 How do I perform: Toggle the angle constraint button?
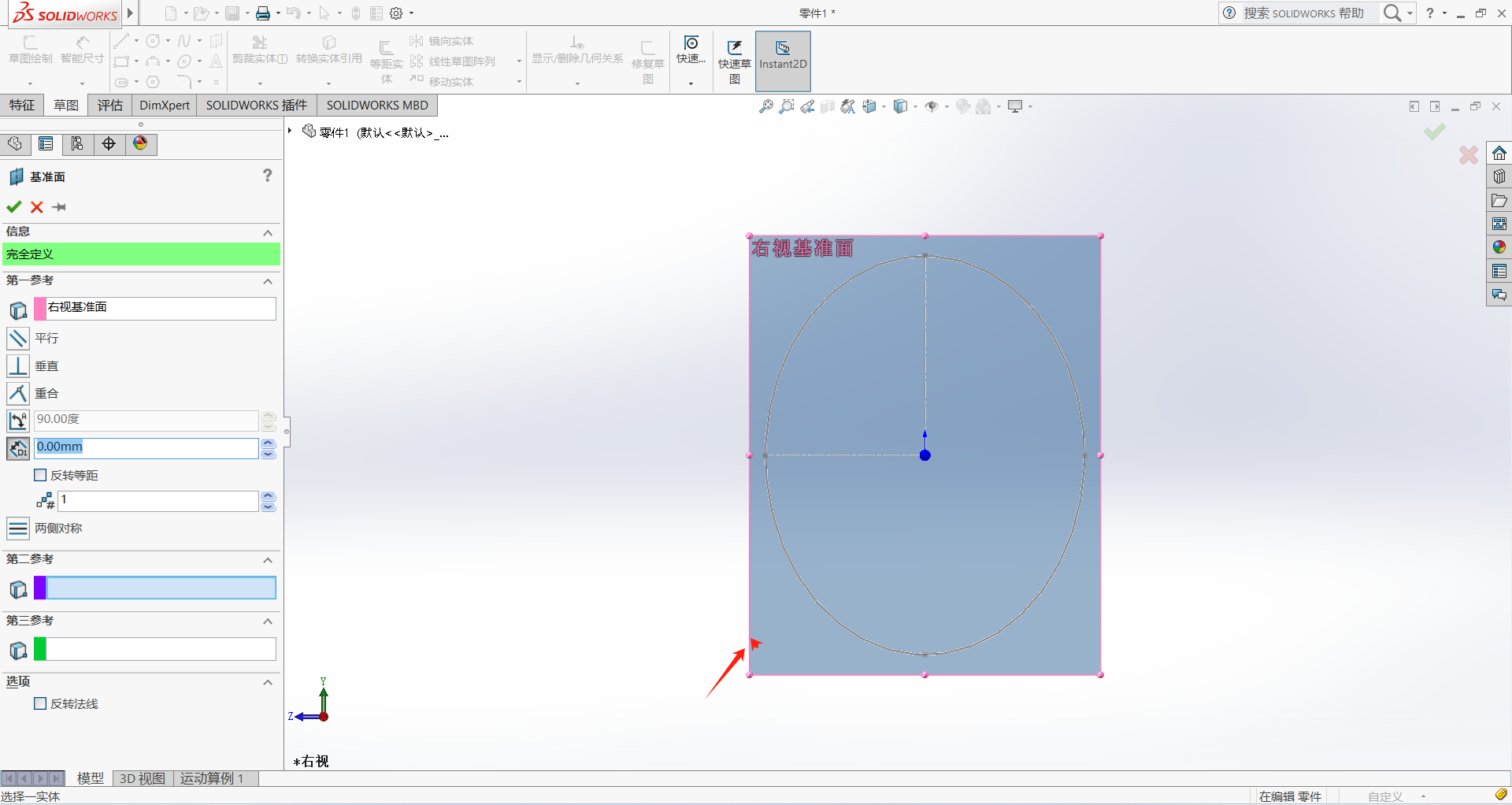point(18,421)
